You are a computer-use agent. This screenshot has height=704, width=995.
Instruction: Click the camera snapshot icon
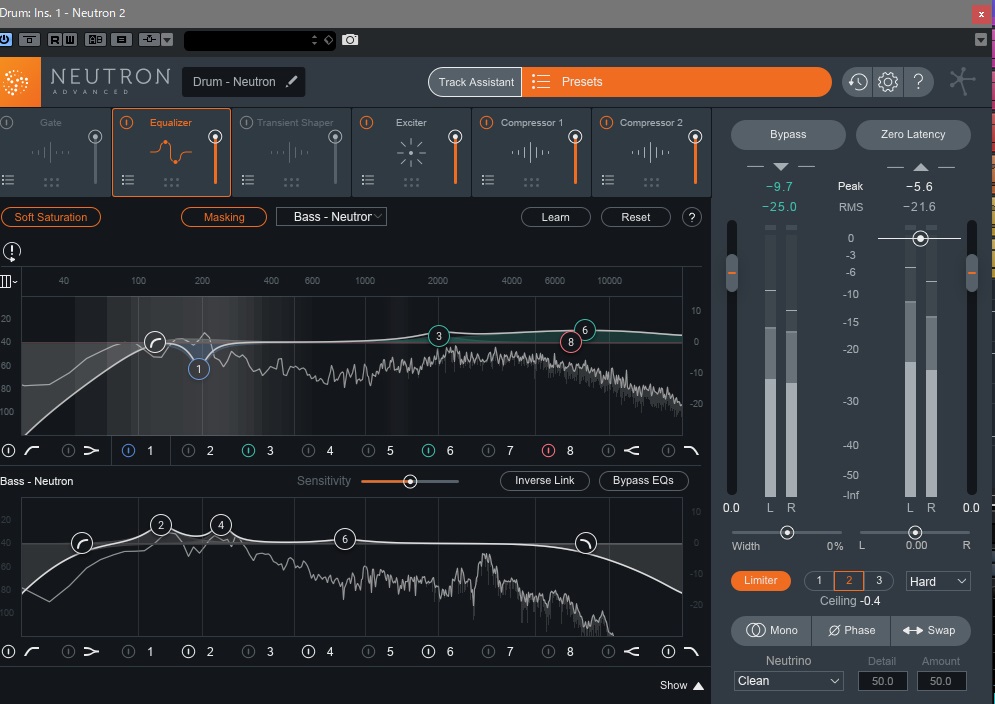pyautogui.click(x=350, y=40)
